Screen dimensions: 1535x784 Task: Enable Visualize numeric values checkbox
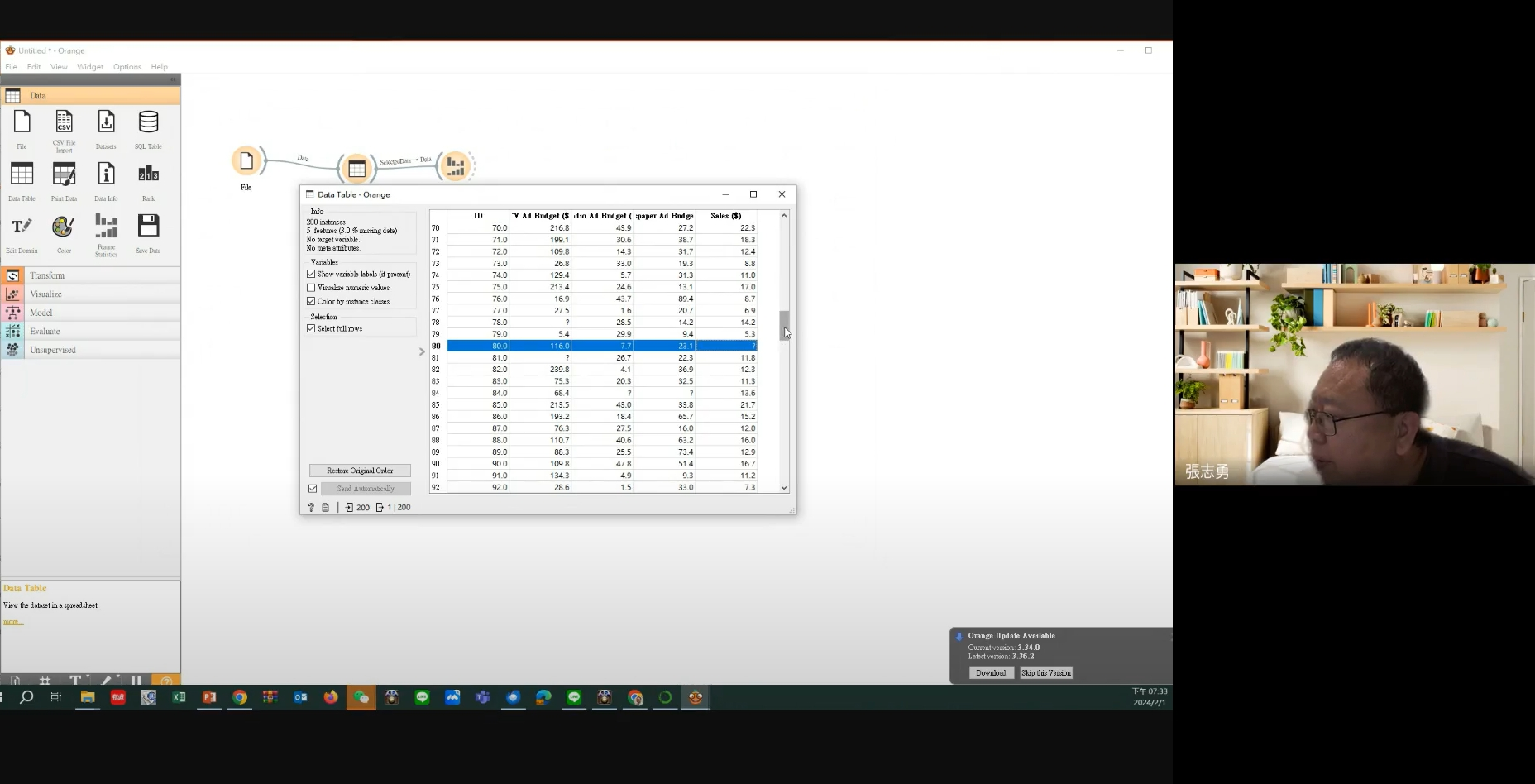(x=312, y=288)
